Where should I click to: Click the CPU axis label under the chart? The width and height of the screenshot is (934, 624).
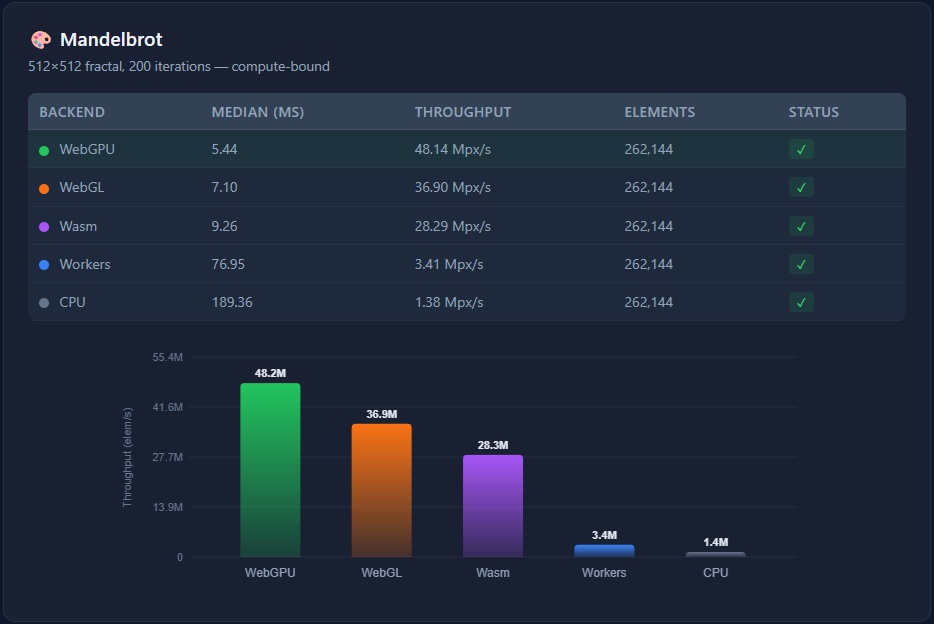714,573
